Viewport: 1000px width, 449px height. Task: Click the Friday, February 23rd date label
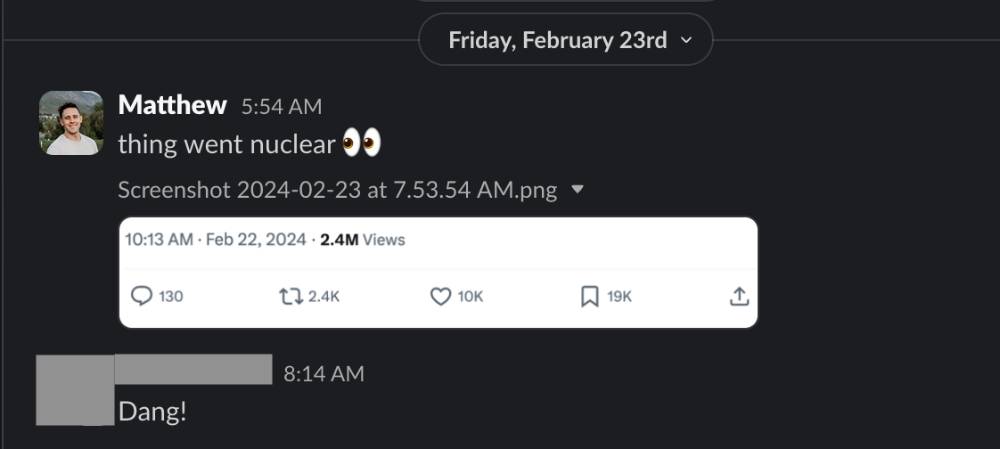pos(557,41)
